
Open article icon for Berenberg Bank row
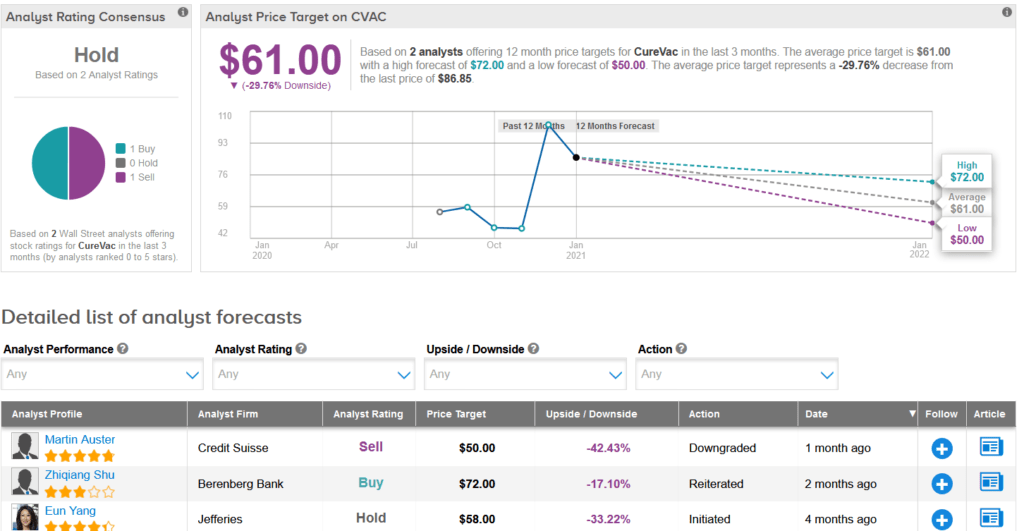(x=991, y=484)
